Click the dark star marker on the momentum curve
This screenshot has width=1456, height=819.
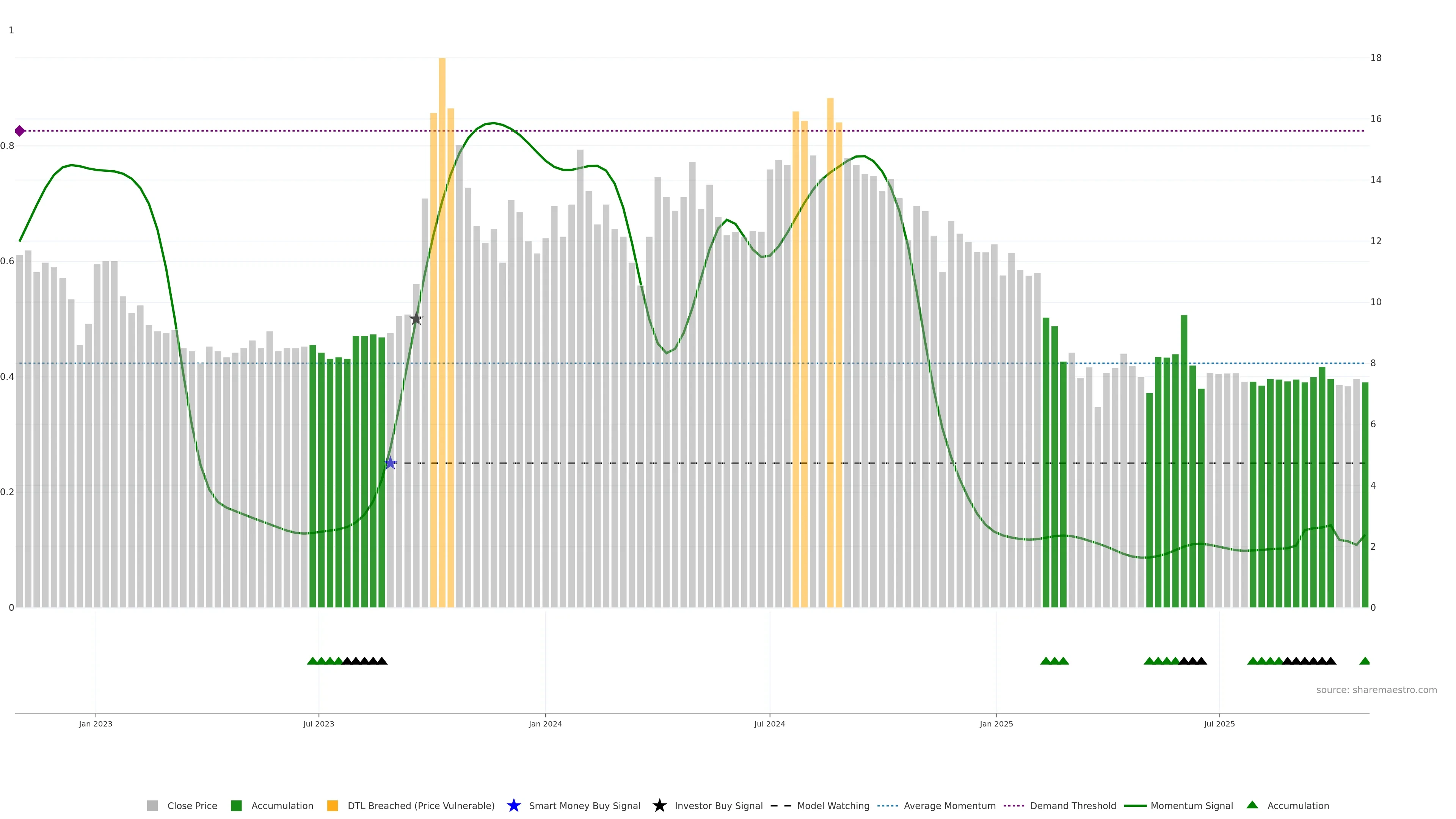point(416,319)
